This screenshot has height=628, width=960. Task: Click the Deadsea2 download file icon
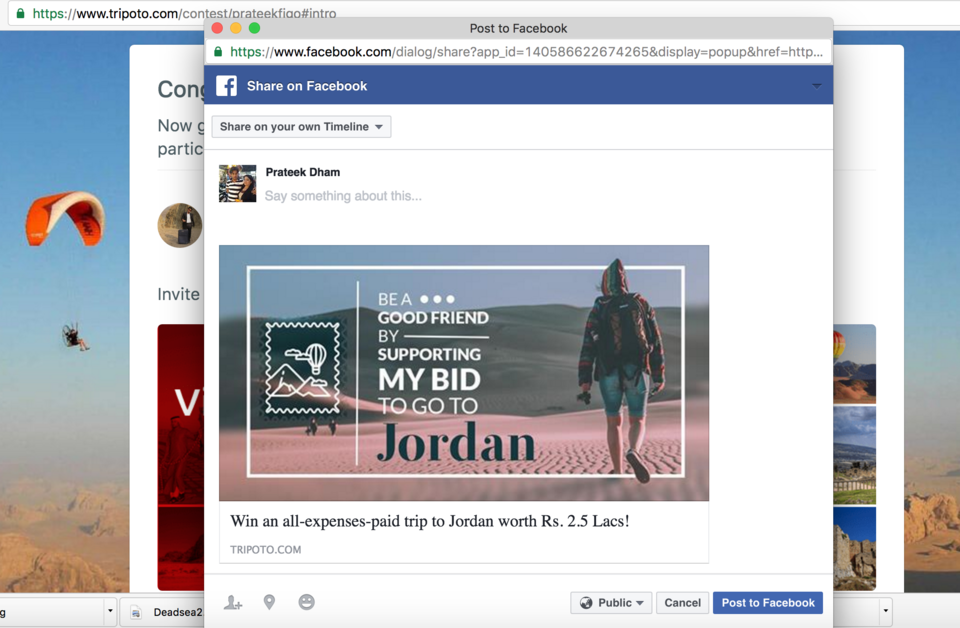[137, 612]
